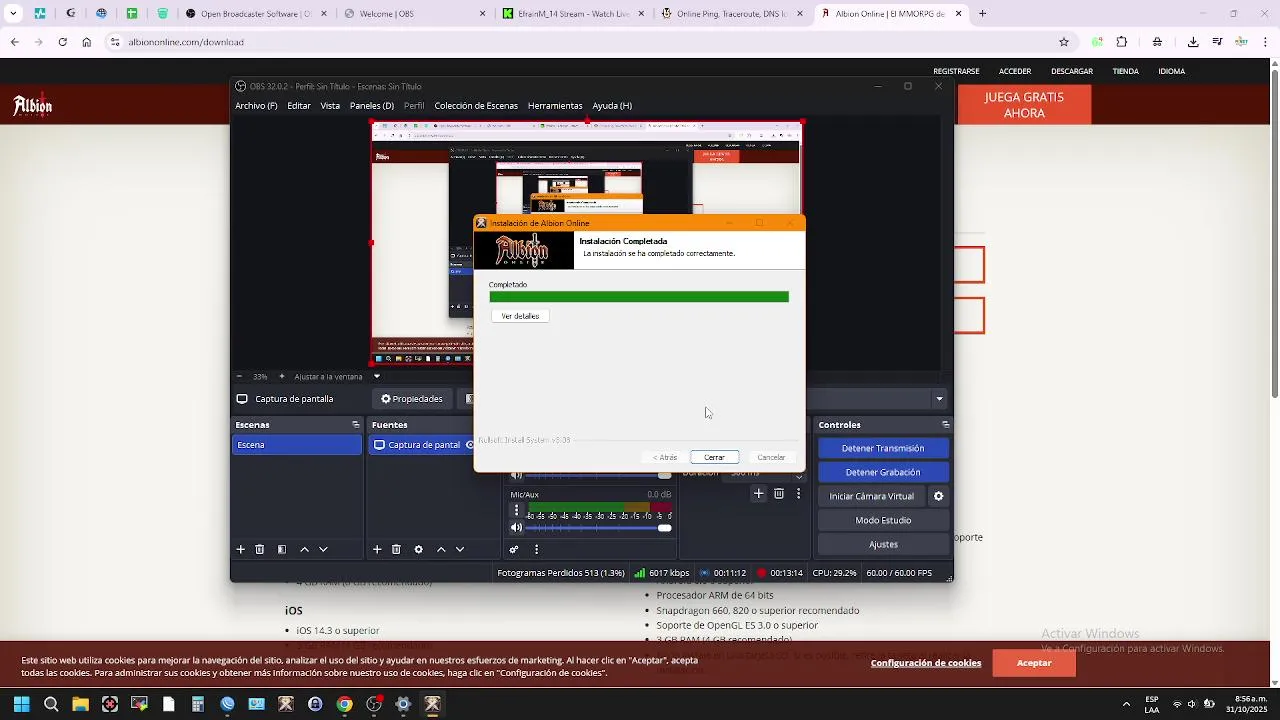The height and width of the screenshot is (720, 1280).
Task: Click Propiedades button in source toolbar
Action: pyautogui.click(x=412, y=399)
